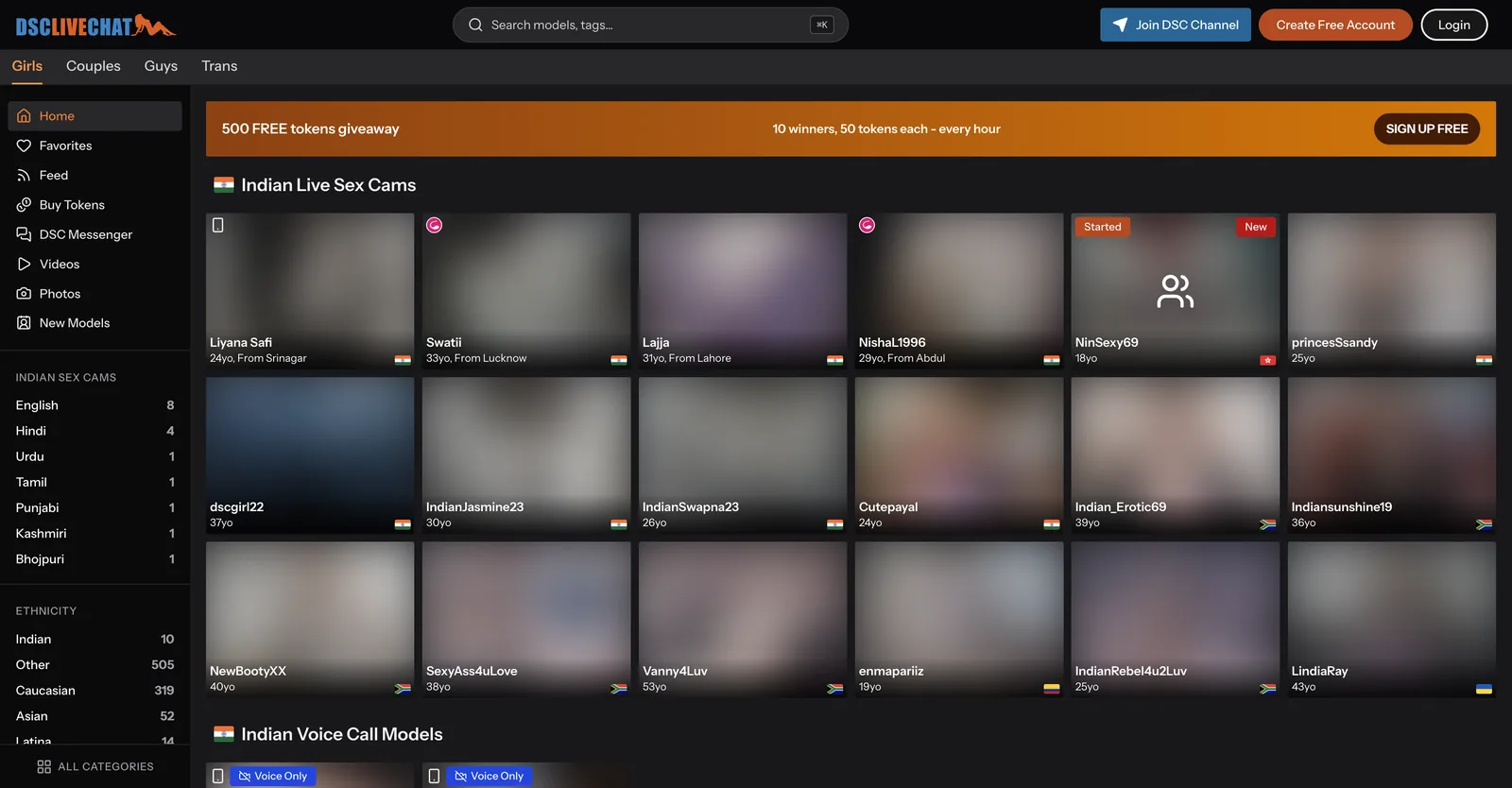Viewport: 1512px width, 788px height.
Task: Click the group users icon on NinSexy69 card
Action: click(x=1176, y=291)
